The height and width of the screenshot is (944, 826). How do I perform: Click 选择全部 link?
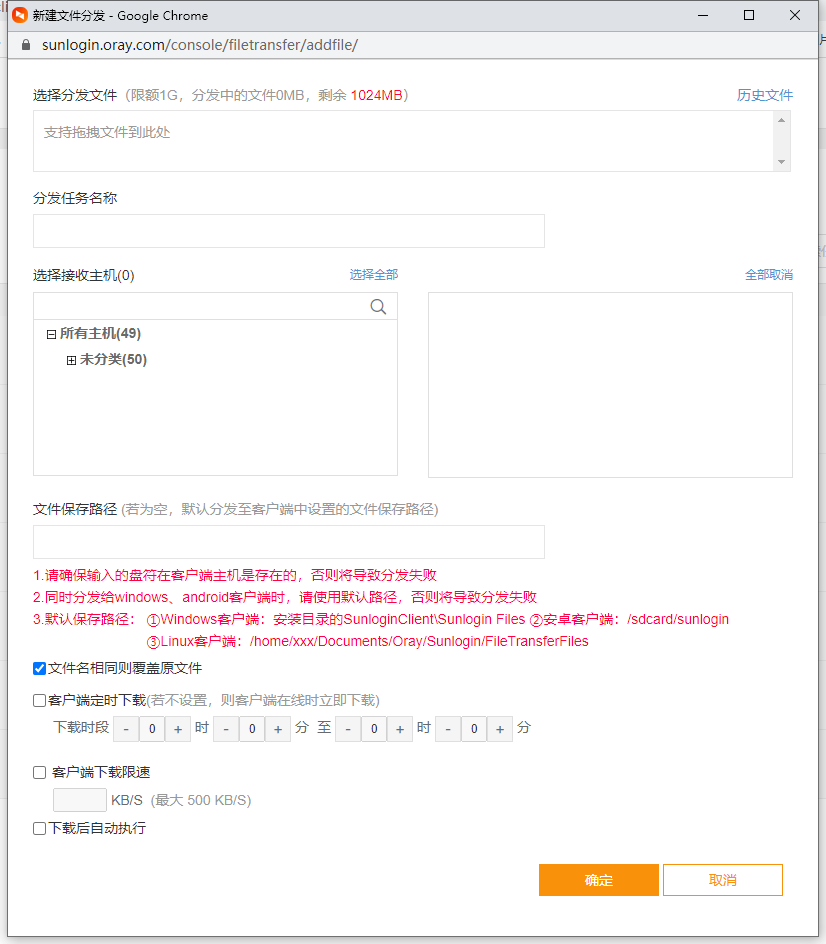[374, 275]
